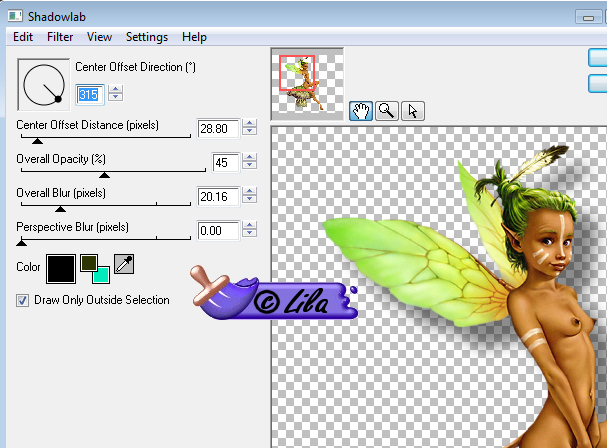Click the Center Offset Distance field 28.80

pos(218,129)
